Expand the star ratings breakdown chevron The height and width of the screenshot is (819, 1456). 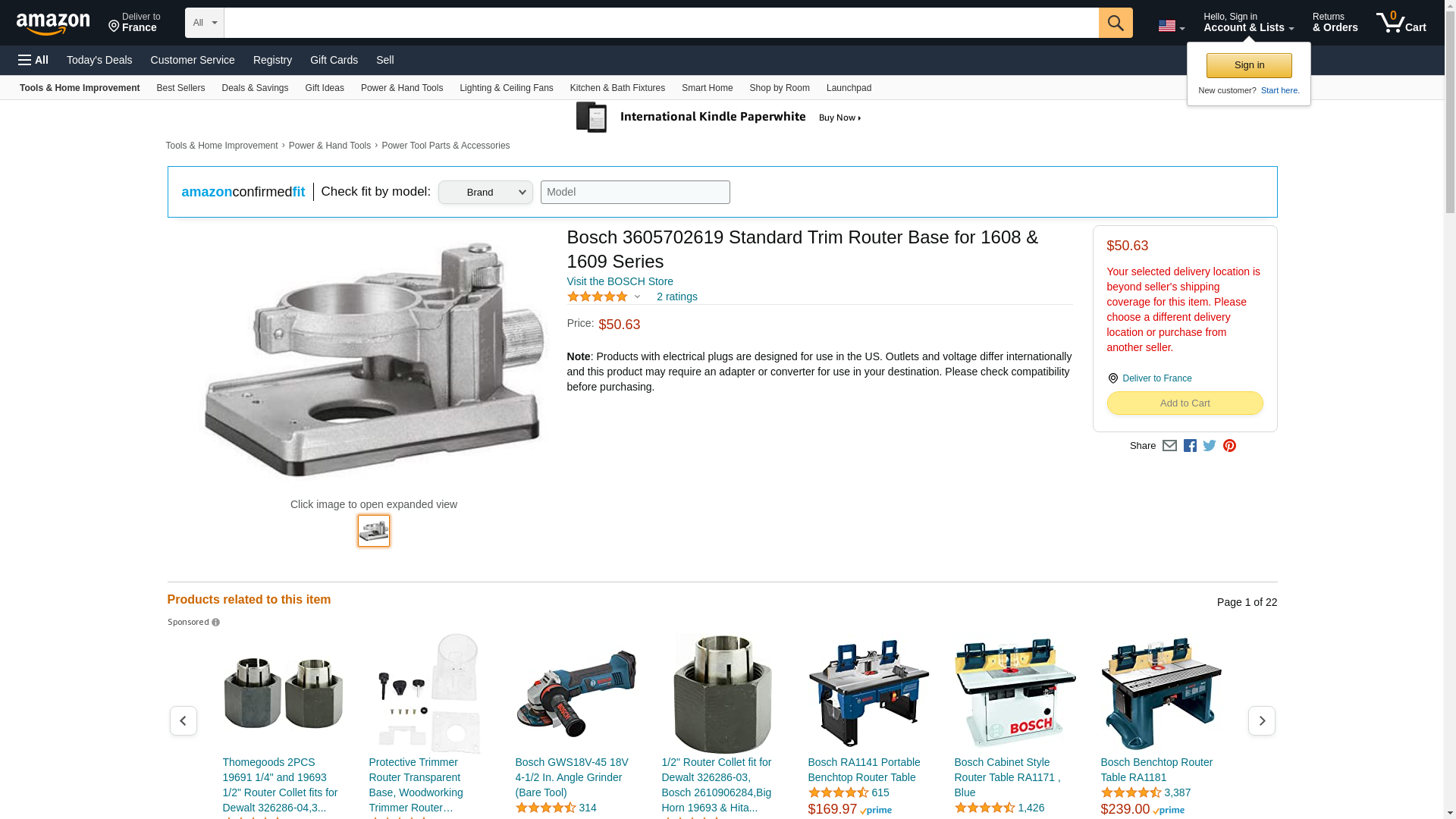pyautogui.click(x=637, y=297)
